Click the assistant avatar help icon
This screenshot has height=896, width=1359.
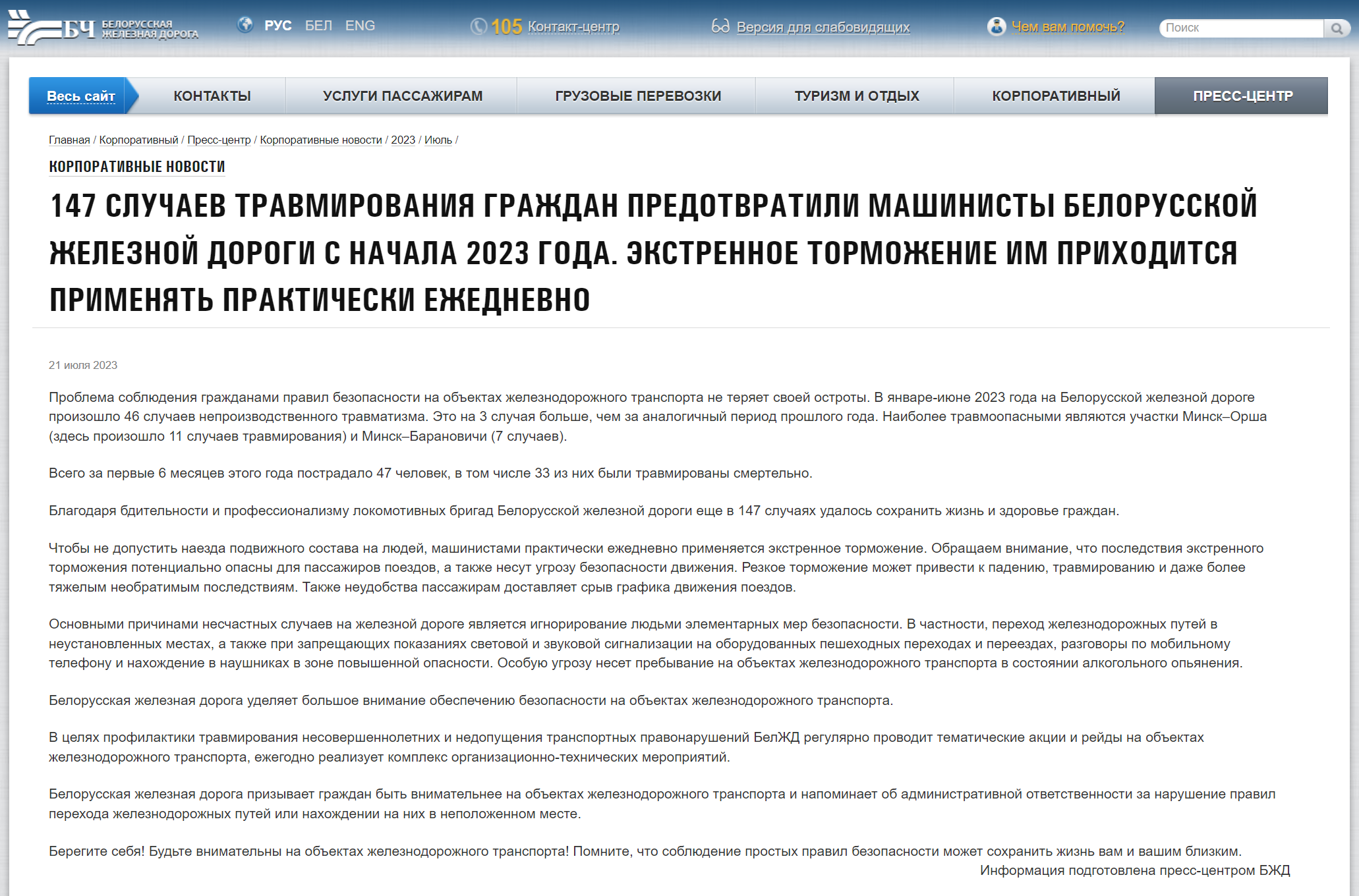(997, 26)
